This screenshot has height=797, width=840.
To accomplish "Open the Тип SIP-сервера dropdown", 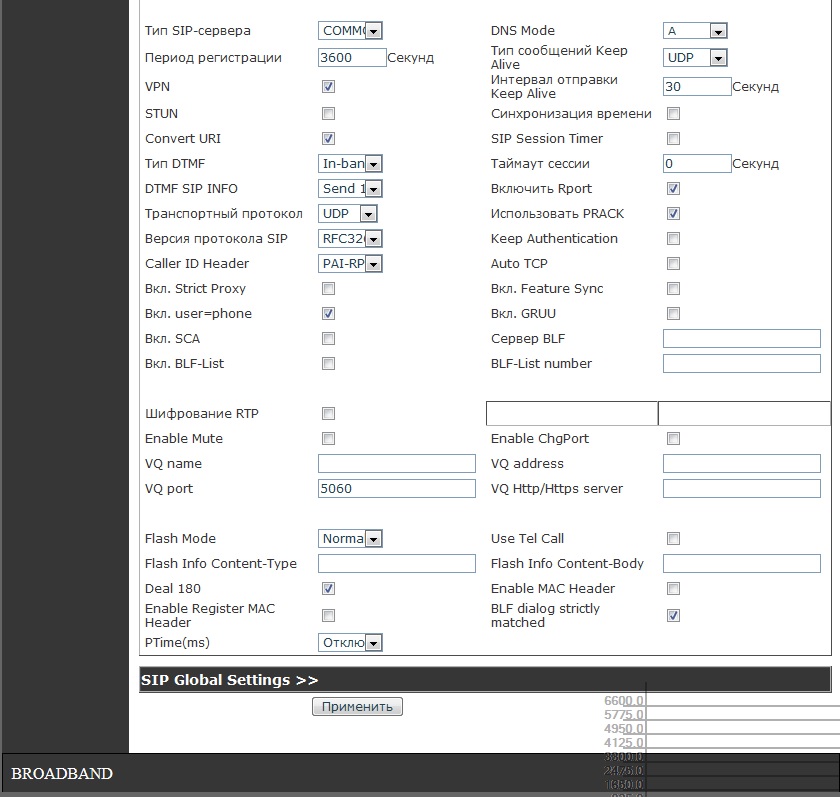I will (350, 31).
